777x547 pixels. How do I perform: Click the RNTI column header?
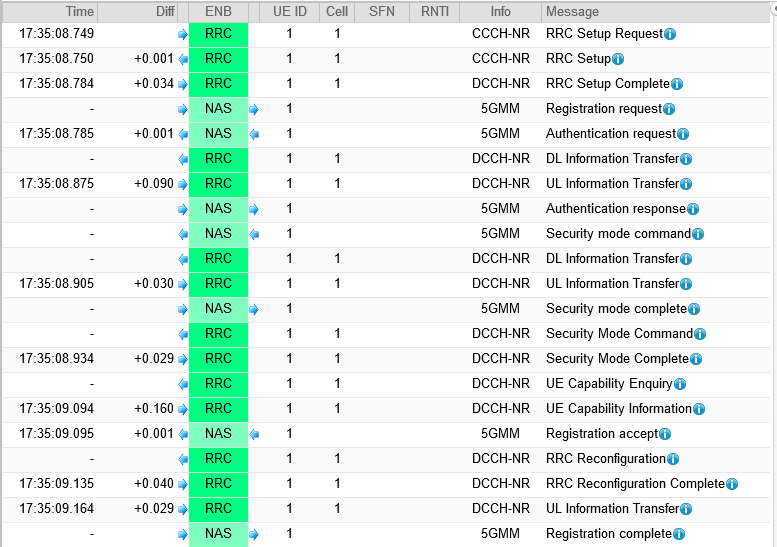click(435, 12)
